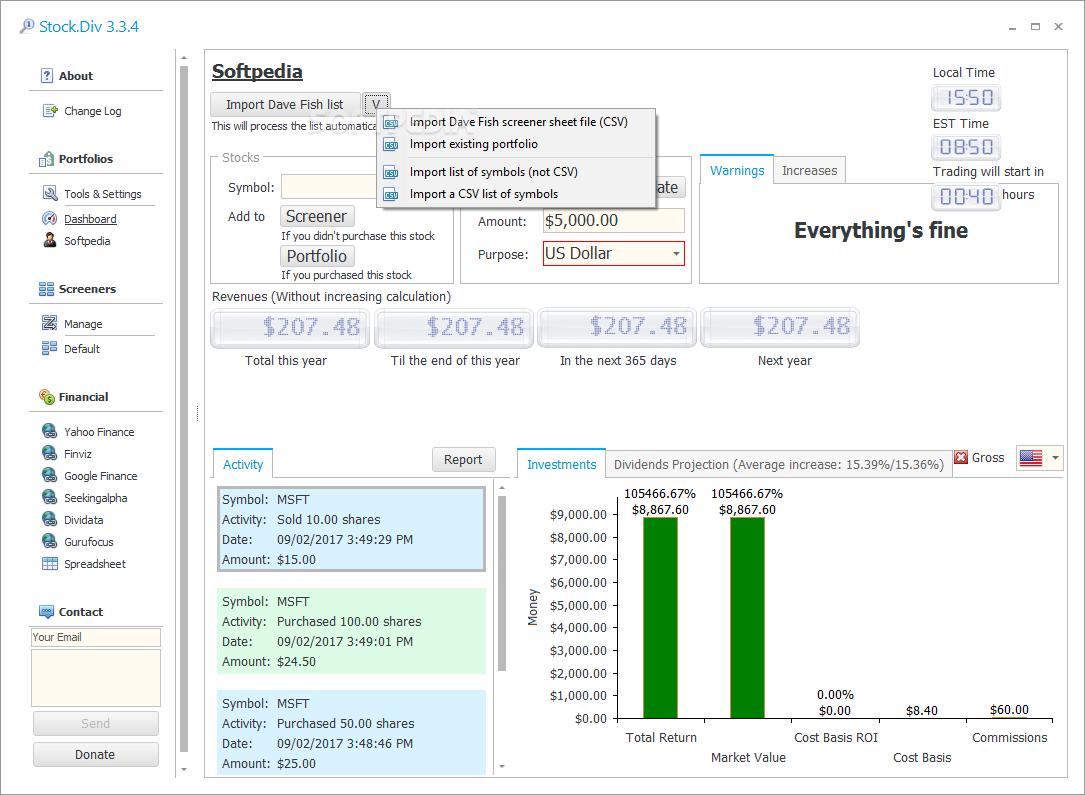Screen dimensions: 1085x795
Task: Open the V dropdown next to Import button
Action: [376, 104]
